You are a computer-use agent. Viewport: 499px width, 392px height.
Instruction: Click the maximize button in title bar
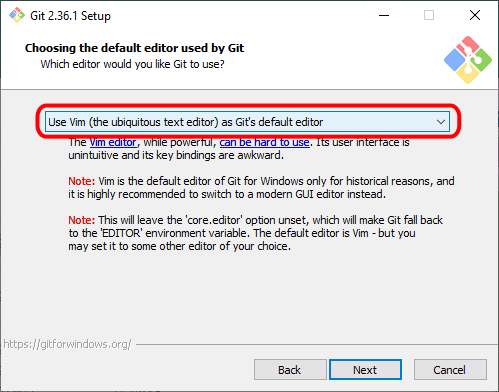pyautogui.click(x=429, y=15)
